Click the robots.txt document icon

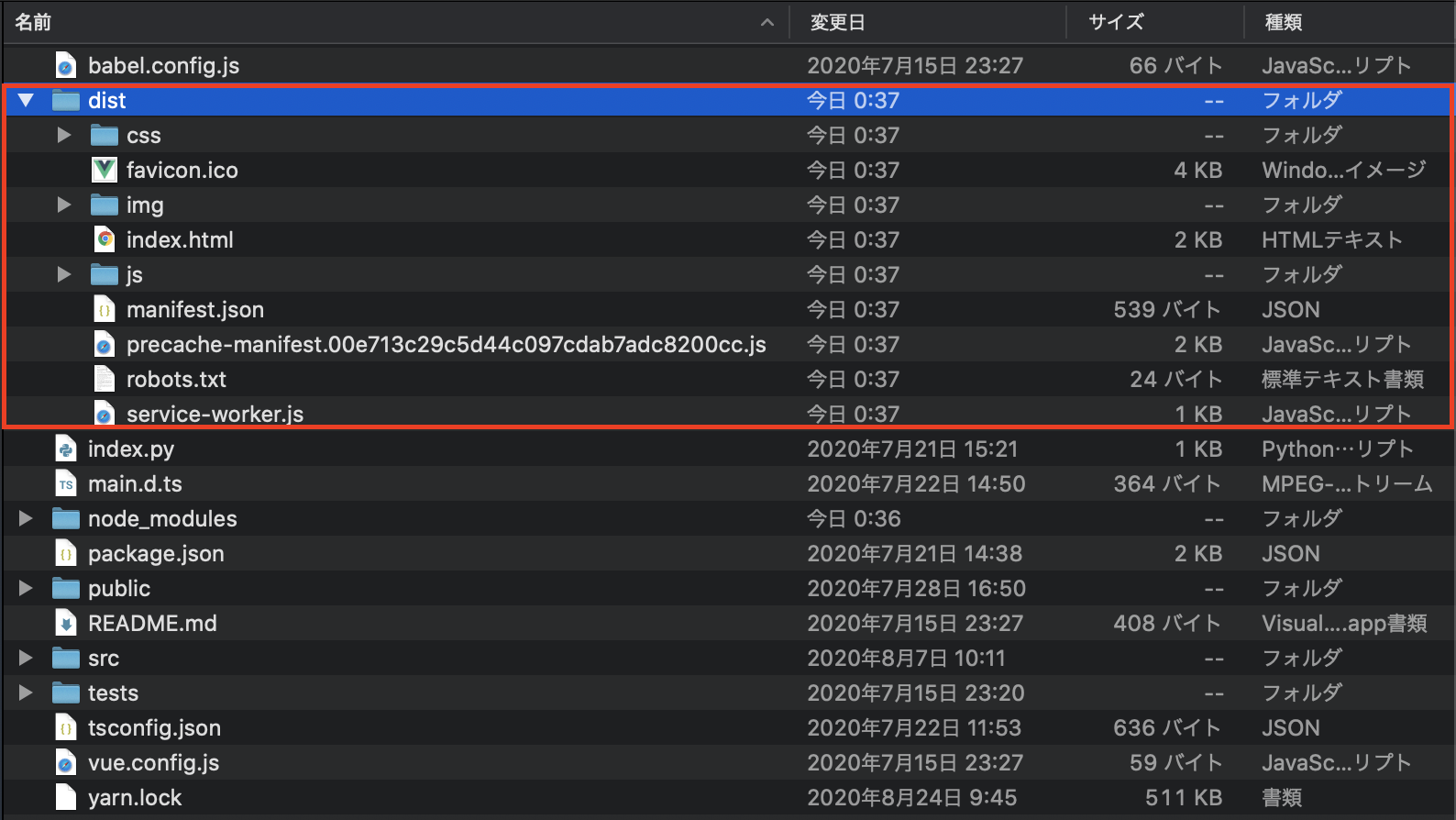105,379
